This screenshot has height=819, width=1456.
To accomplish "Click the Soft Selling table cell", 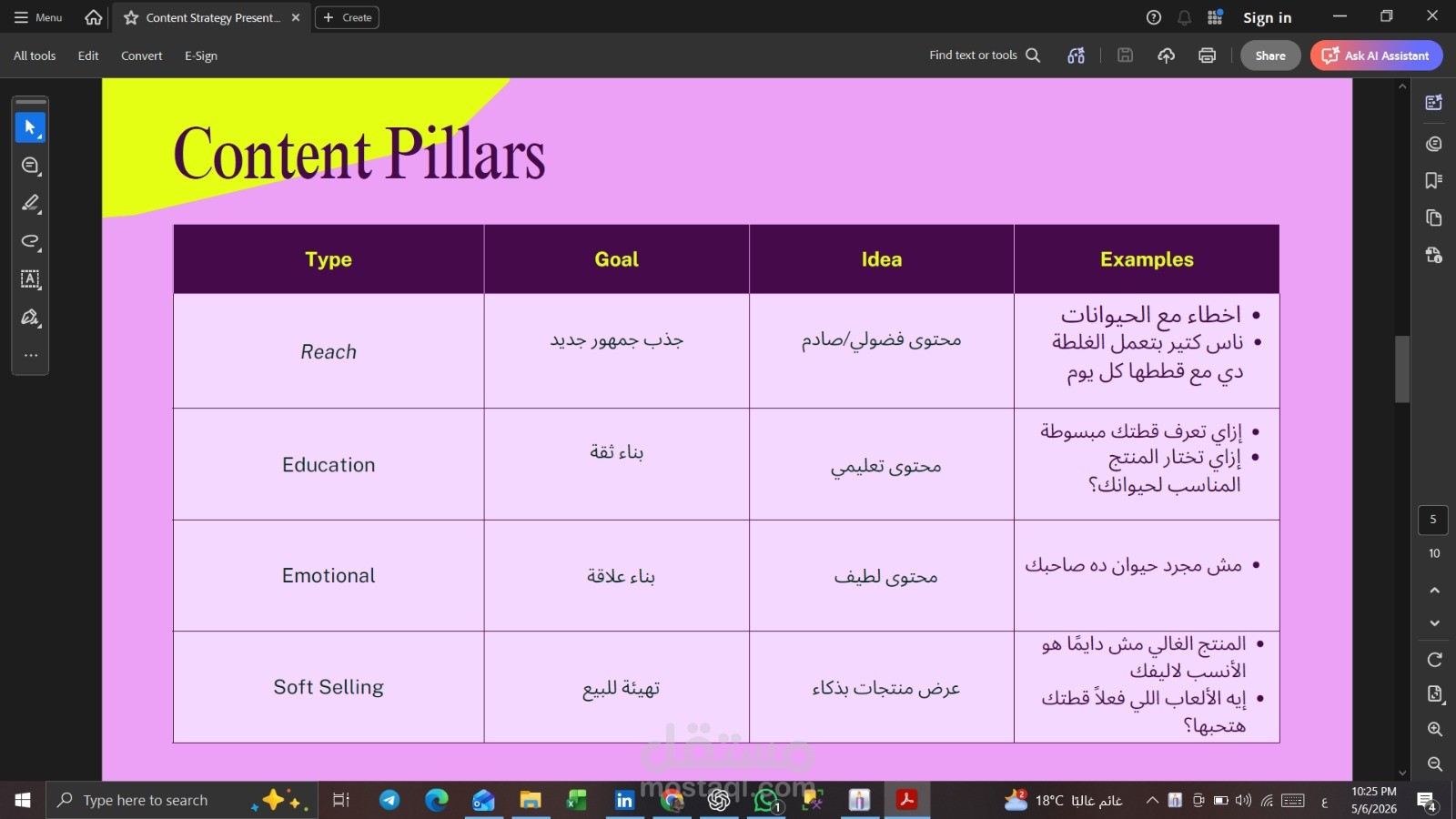I will tap(329, 687).
